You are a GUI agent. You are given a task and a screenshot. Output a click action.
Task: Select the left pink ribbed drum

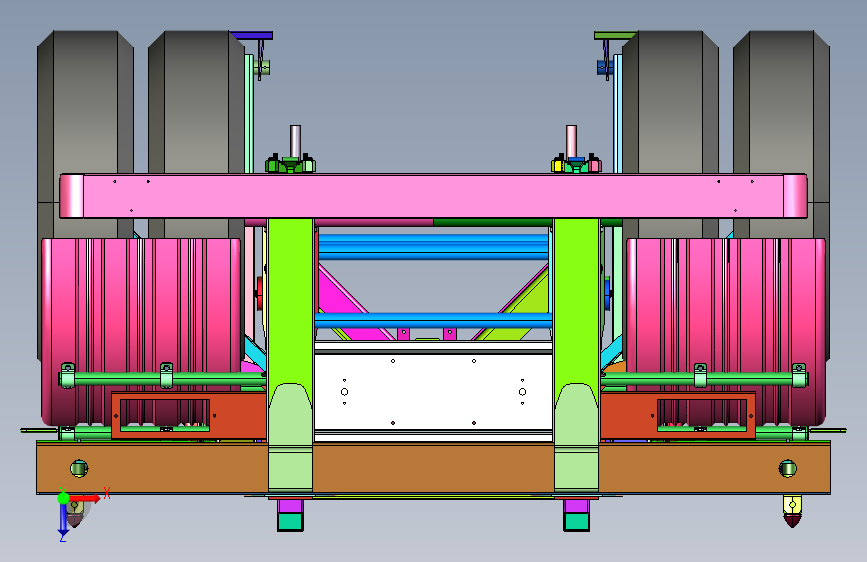141,332
